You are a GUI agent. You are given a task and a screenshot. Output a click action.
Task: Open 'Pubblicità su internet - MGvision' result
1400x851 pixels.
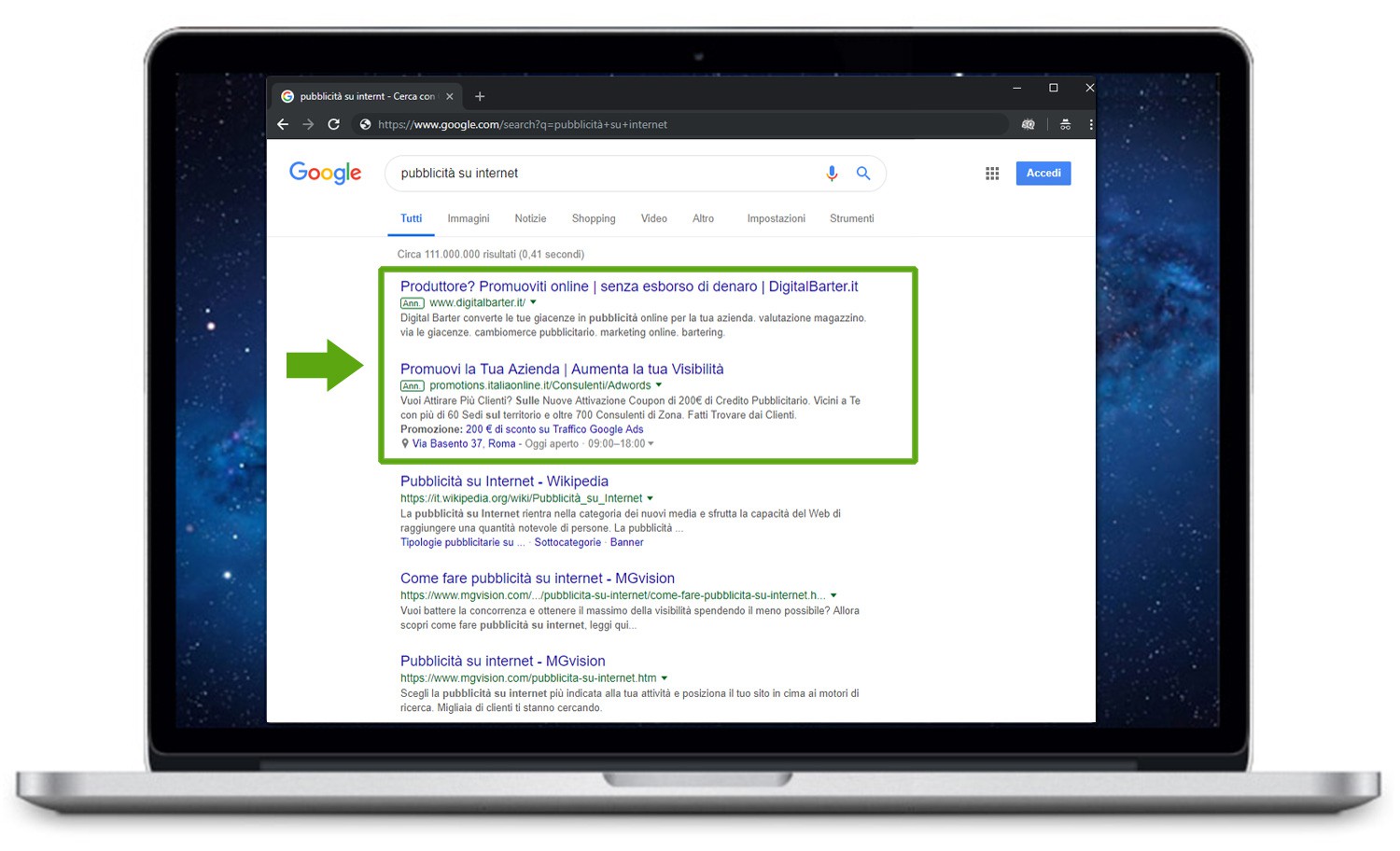coord(503,662)
